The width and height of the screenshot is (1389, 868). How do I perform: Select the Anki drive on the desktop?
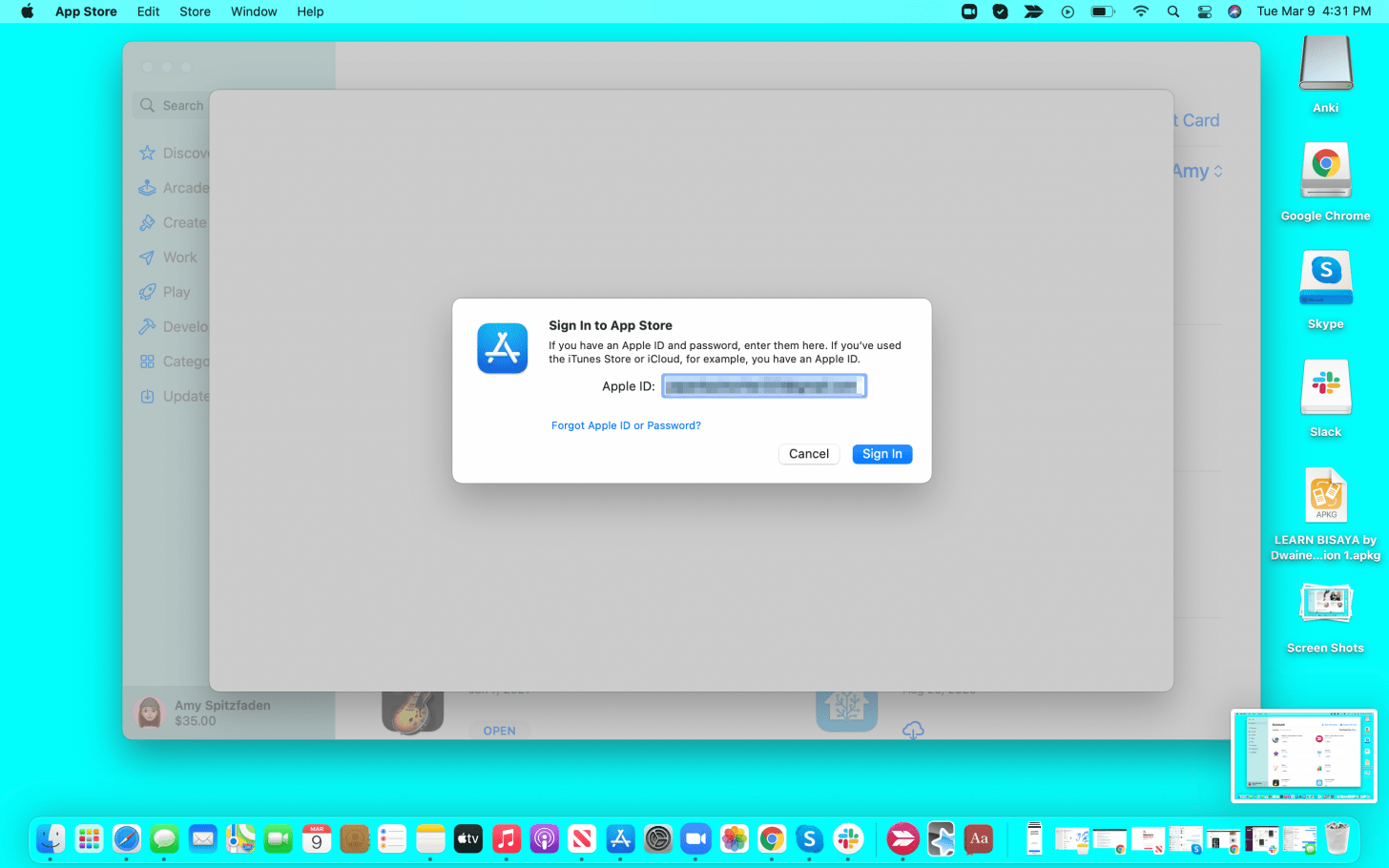coord(1325,65)
